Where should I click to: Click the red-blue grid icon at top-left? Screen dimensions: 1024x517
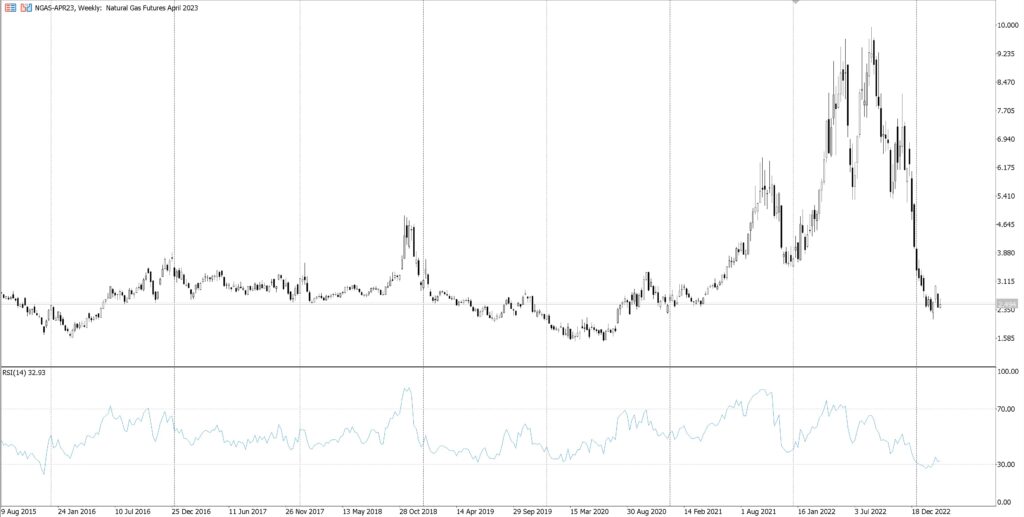tap(10, 8)
